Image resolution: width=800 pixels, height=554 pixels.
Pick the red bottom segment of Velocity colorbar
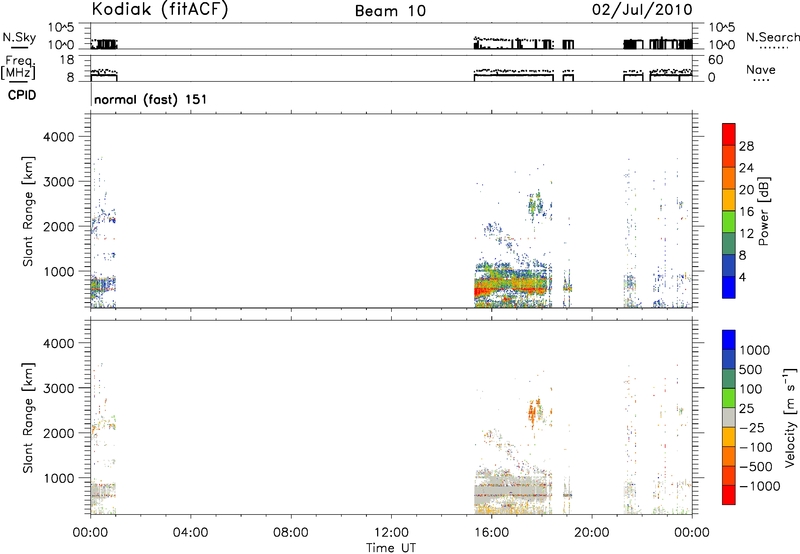[x=729, y=495]
